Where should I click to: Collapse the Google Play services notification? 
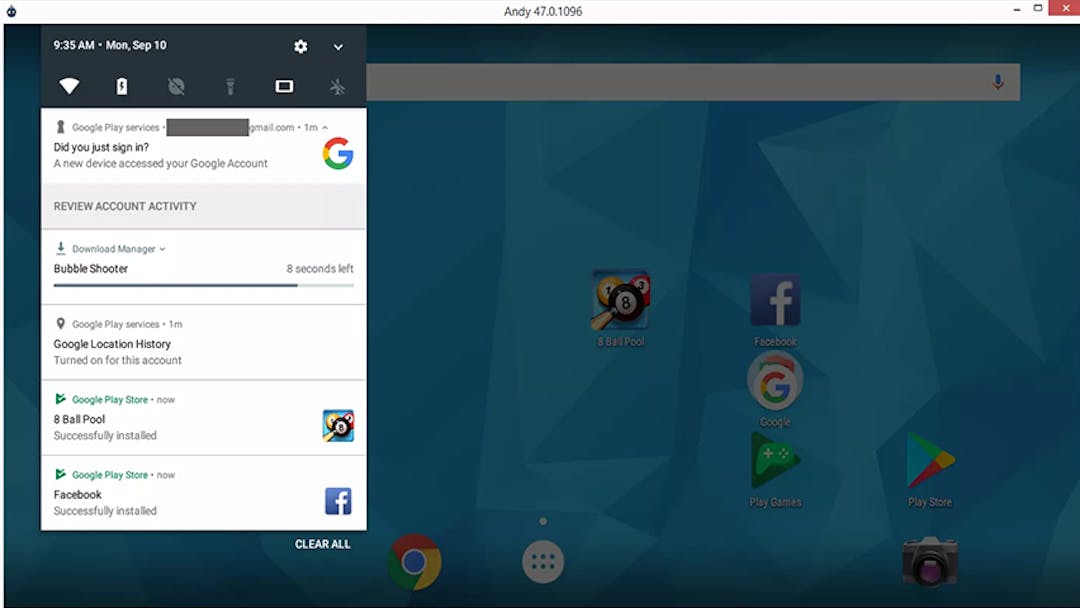328,127
